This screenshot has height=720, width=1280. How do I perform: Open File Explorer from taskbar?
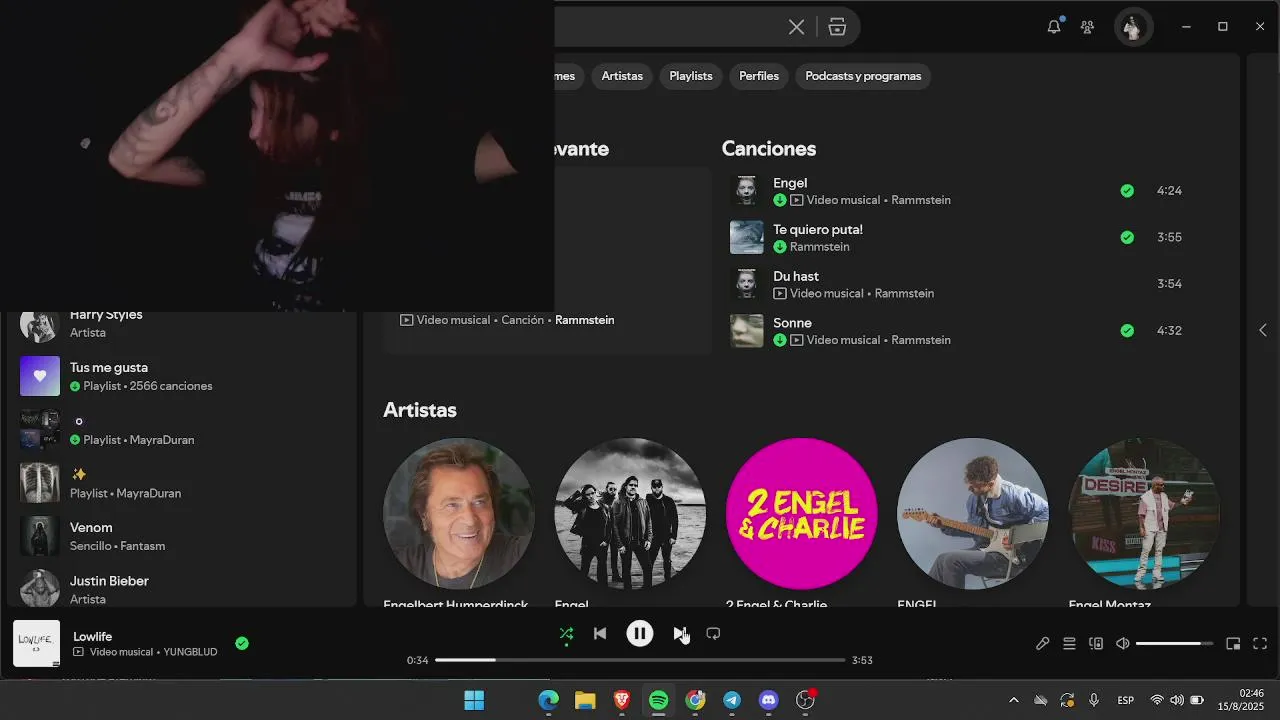pos(585,701)
